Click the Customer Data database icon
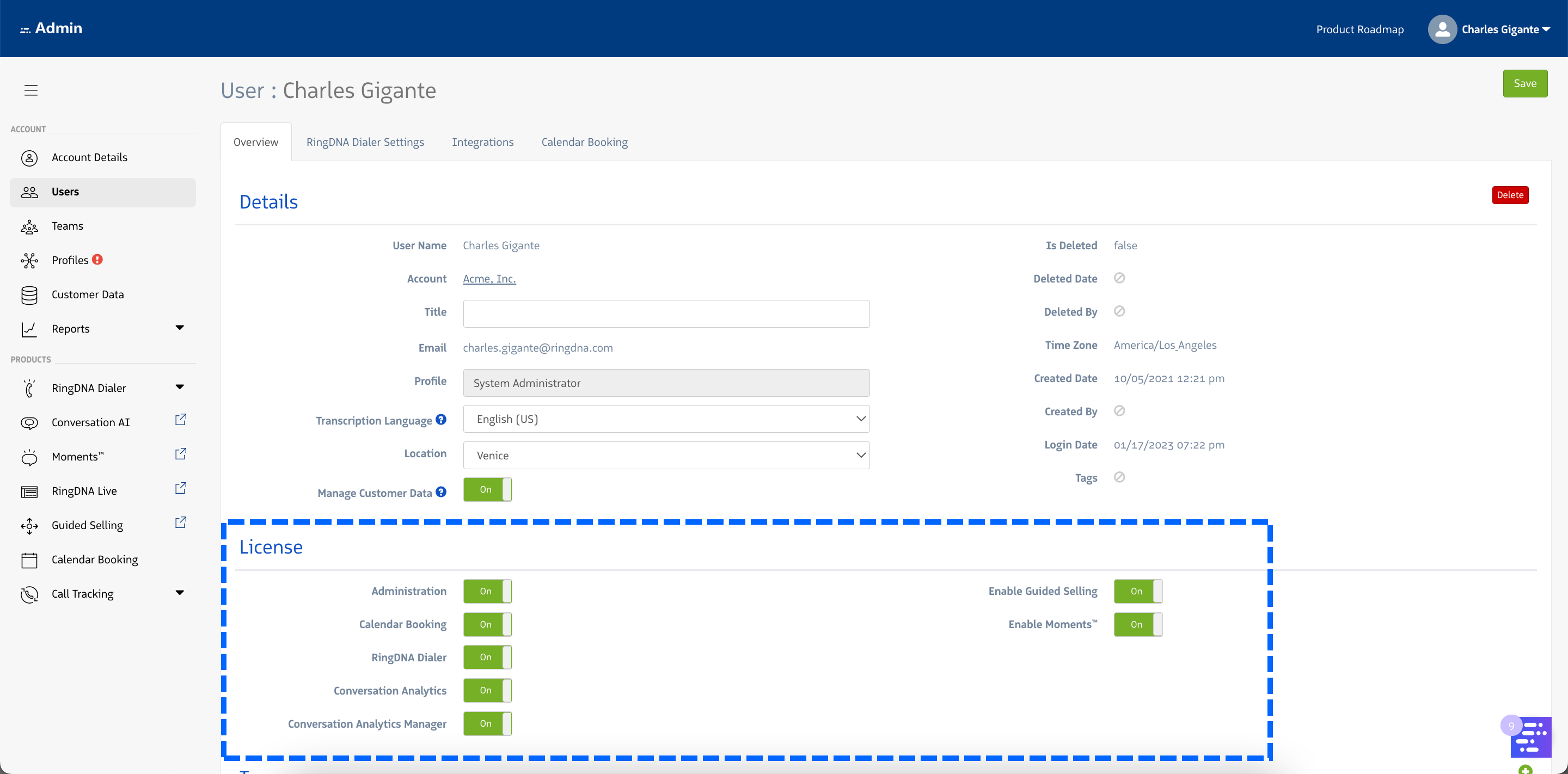Image resolution: width=1568 pixels, height=774 pixels. click(29, 294)
